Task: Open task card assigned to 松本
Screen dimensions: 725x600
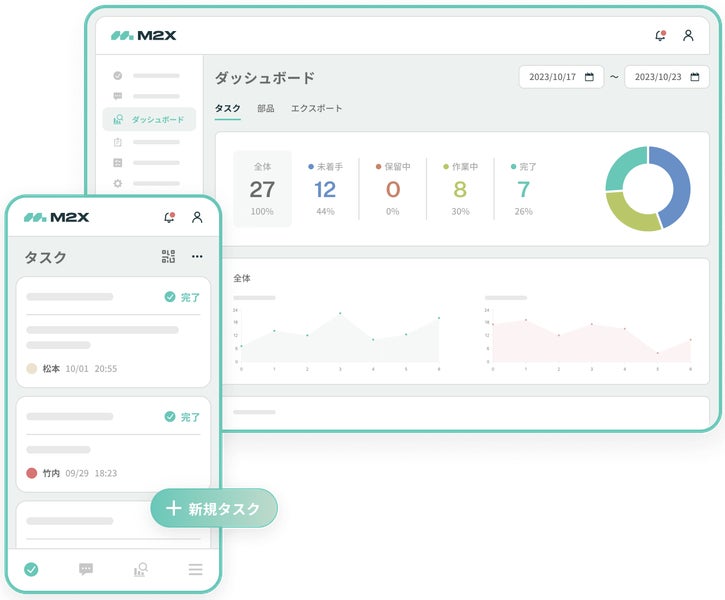Action: [x=113, y=332]
